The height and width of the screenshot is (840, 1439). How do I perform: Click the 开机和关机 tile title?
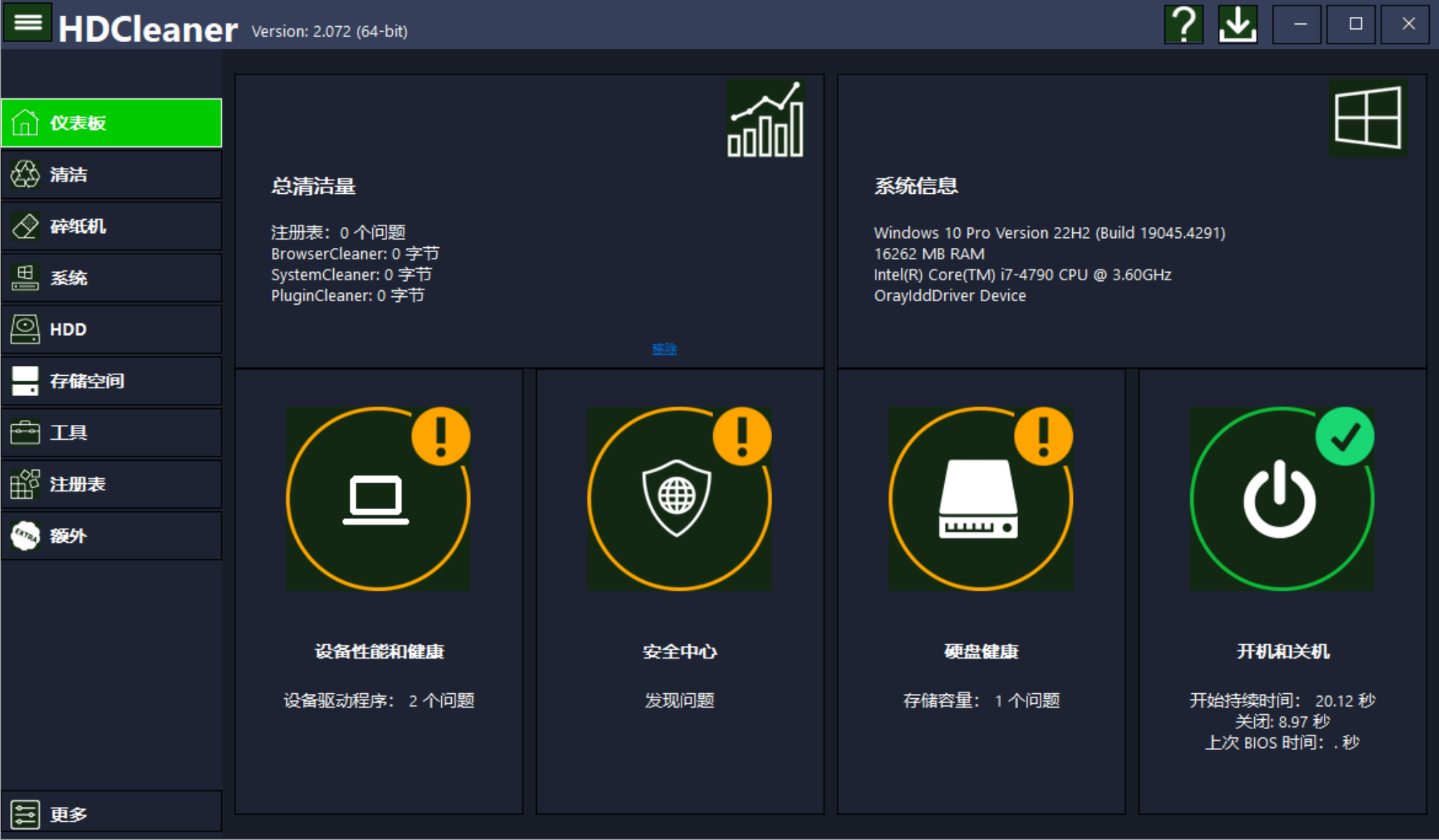[1283, 651]
